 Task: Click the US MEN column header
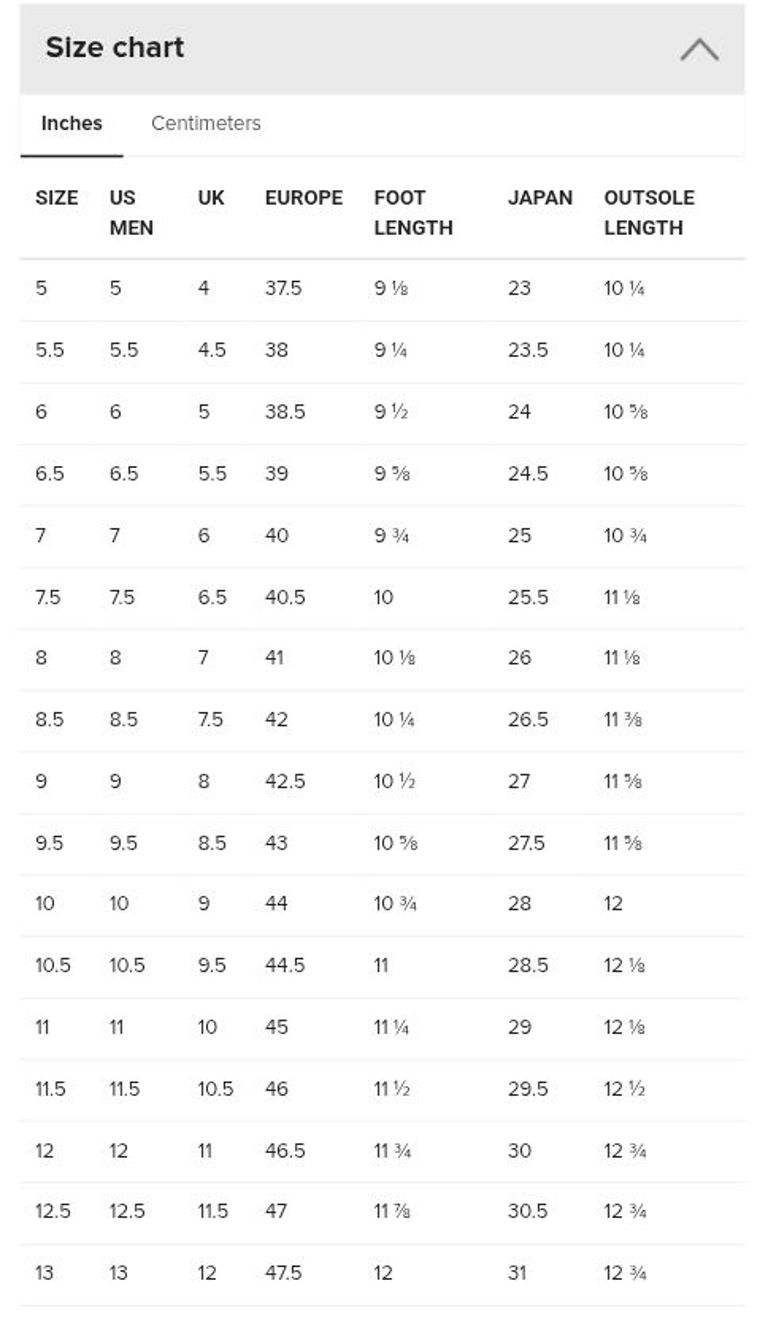pyautogui.click(x=131, y=212)
